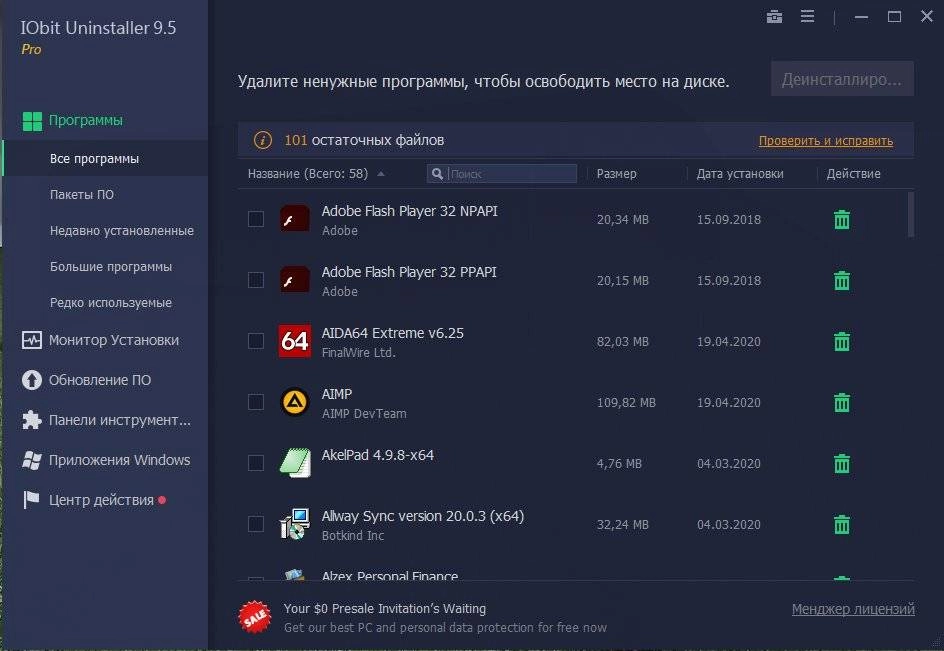Click the Software Updater arrow icon
The width and height of the screenshot is (944, 651).
(x=32, y=380)
